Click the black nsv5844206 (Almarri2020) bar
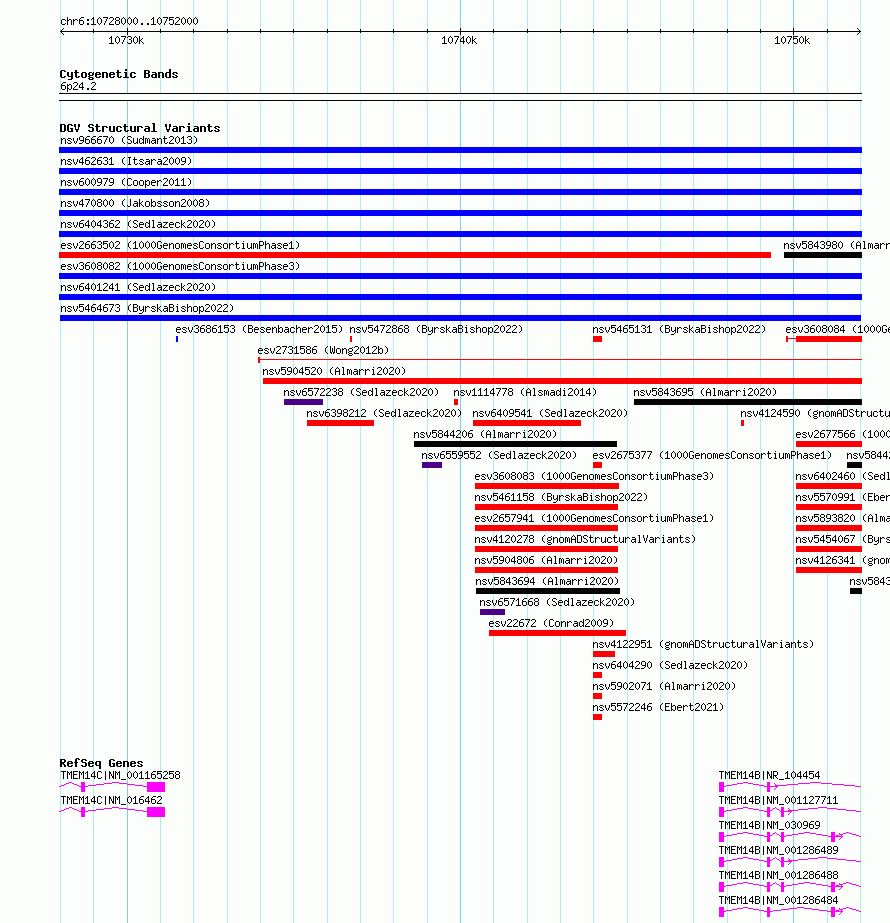Image resolution: width=890 pixels, height=923 pixels. pos(516,444)
